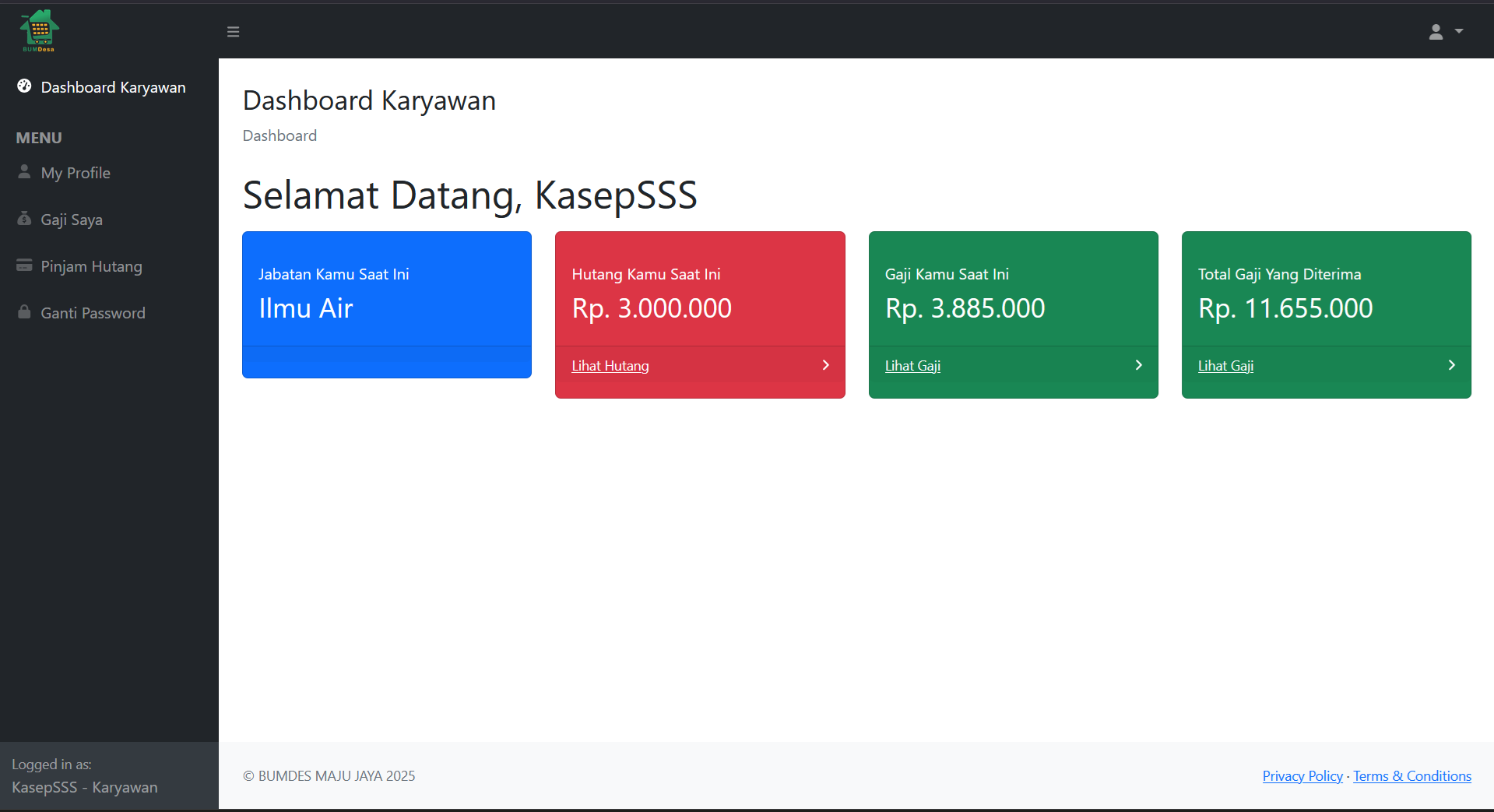Click the Jabatan Kamu Saat Ini label
1494x812 pixels.
click(334, 274)
